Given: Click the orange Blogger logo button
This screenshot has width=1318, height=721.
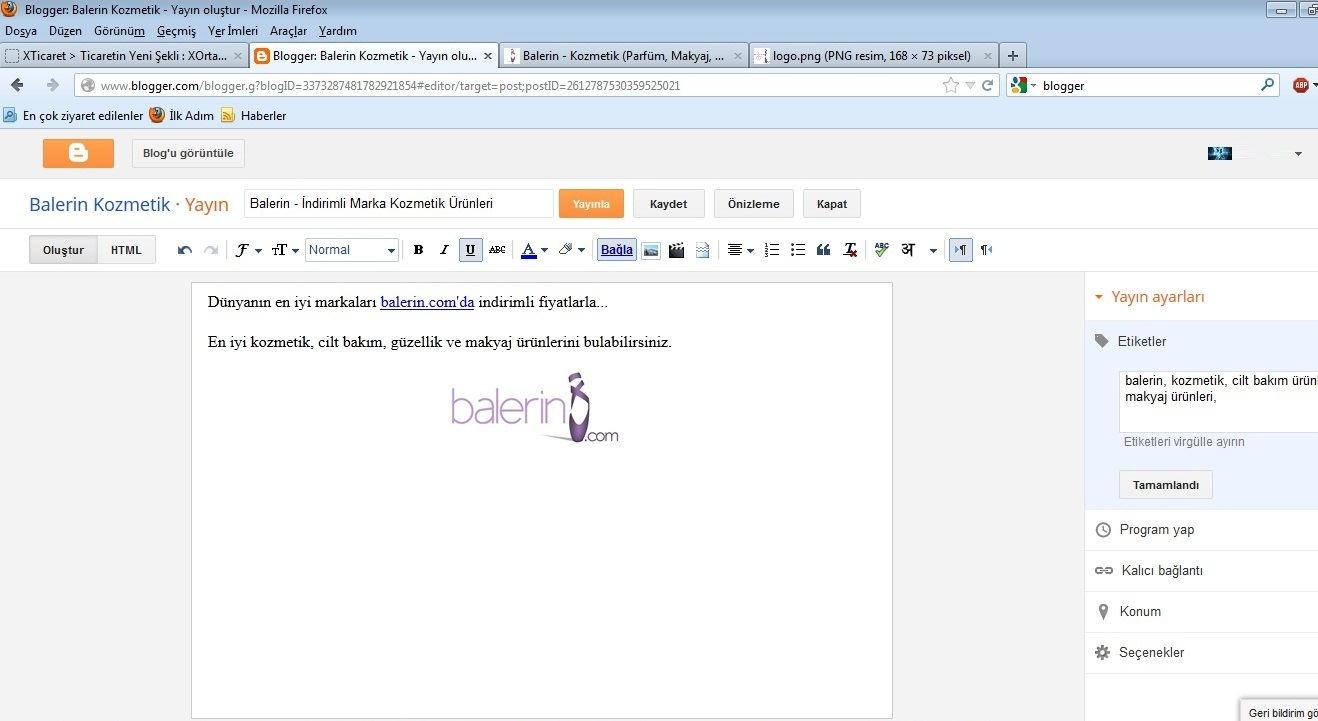Looking at the screenshot, I should (x=78, y=153).
